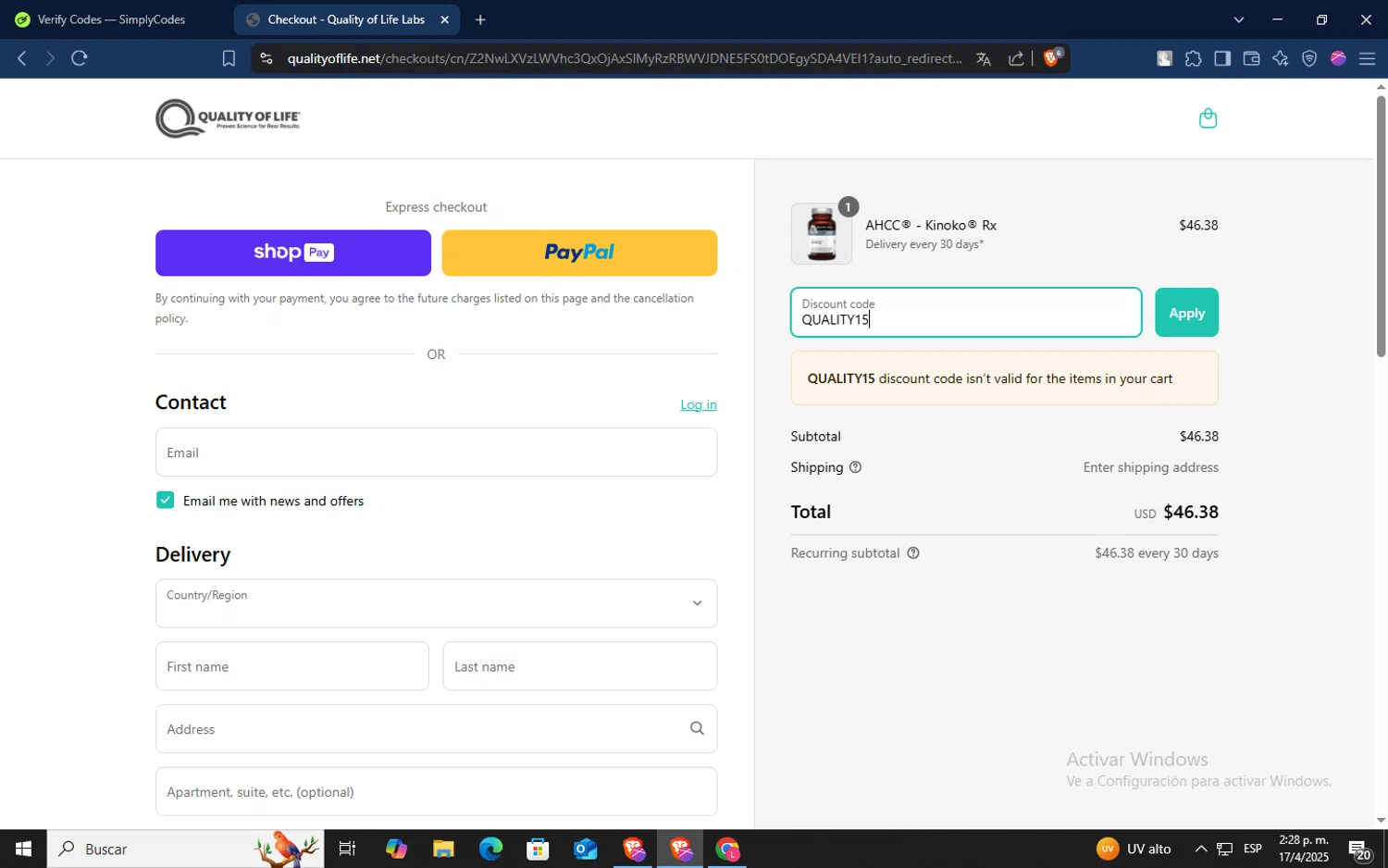Click the AHCC Kinoko Rx product thumbnail
Viewport: 1388px width, 868px height.
click(x=822, y=233)
